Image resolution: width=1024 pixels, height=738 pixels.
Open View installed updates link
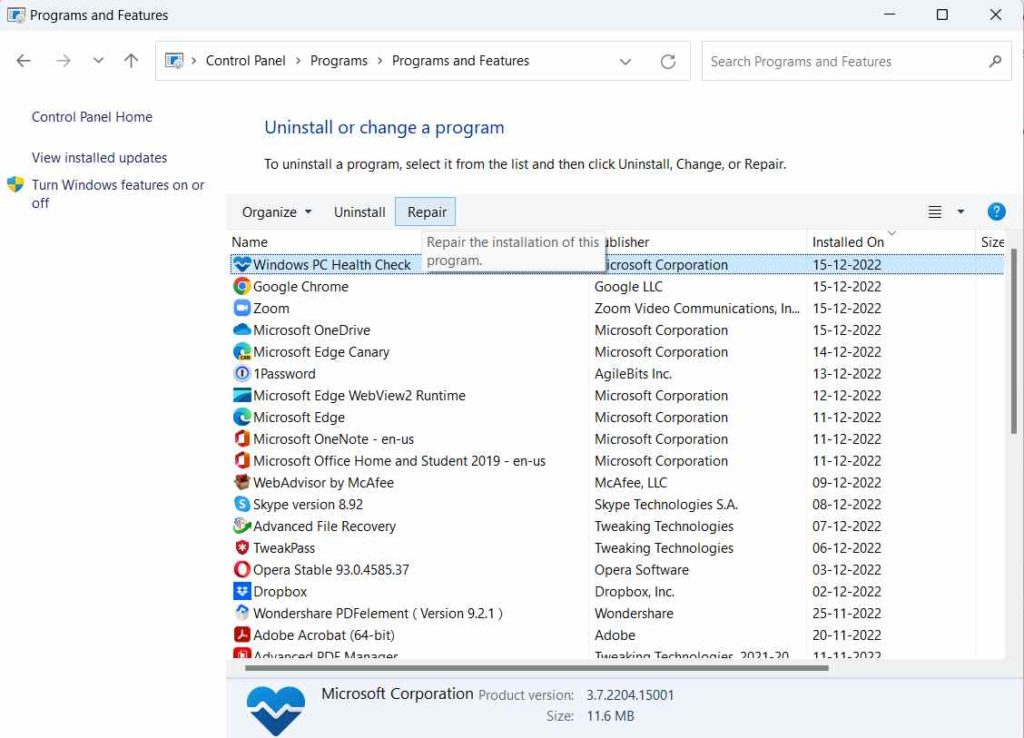pyautogui.click(x=99, y=157)
